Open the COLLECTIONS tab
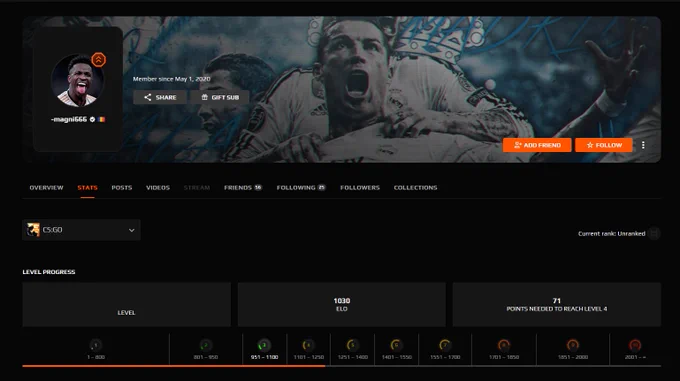This screenshot has height=381, width=680. click(x=415, y=188)
